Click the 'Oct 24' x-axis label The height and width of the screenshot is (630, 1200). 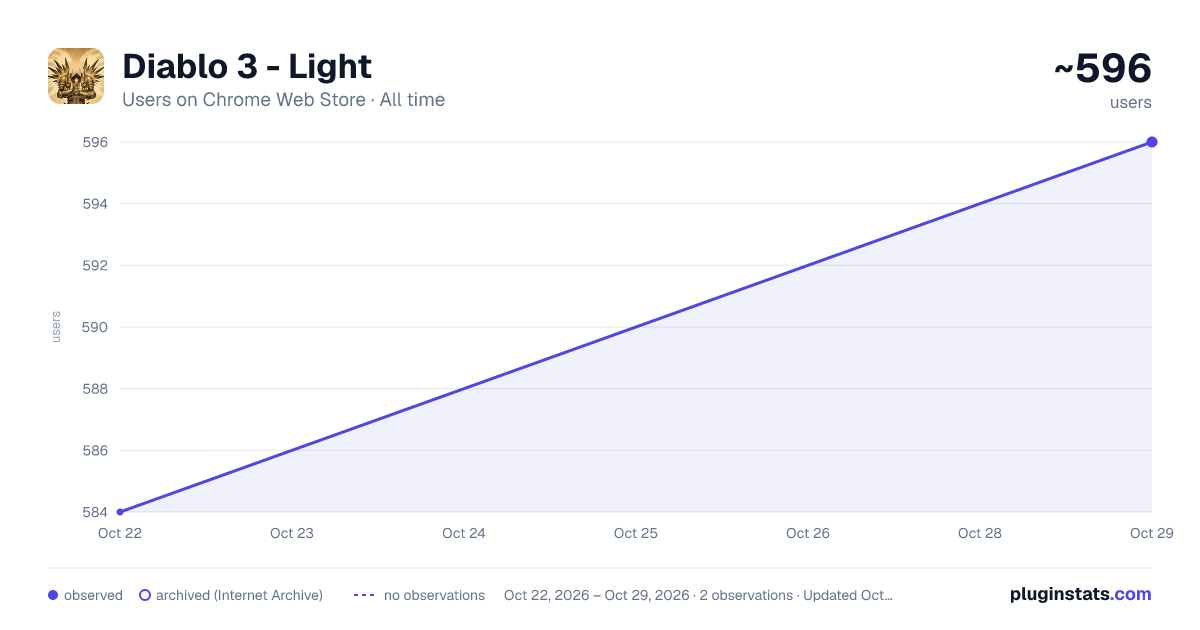(464, 533)
